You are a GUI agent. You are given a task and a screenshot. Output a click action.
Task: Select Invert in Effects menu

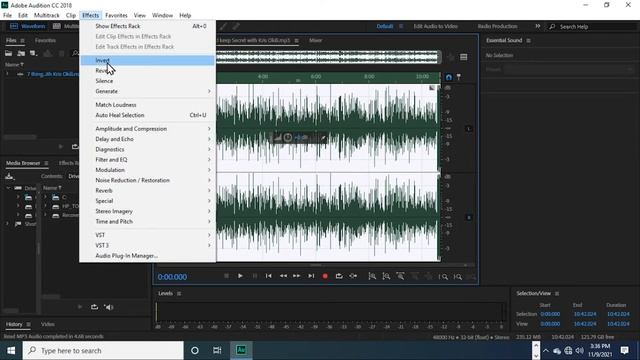point(147,60)
